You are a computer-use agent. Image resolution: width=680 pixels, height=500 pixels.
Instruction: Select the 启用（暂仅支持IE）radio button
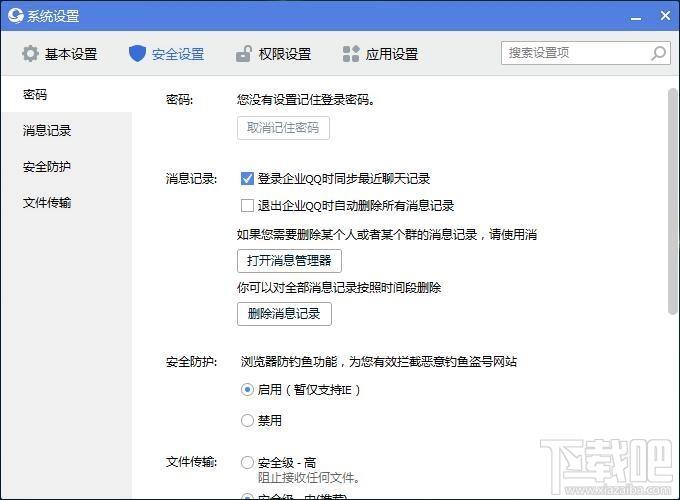[247, 389]
